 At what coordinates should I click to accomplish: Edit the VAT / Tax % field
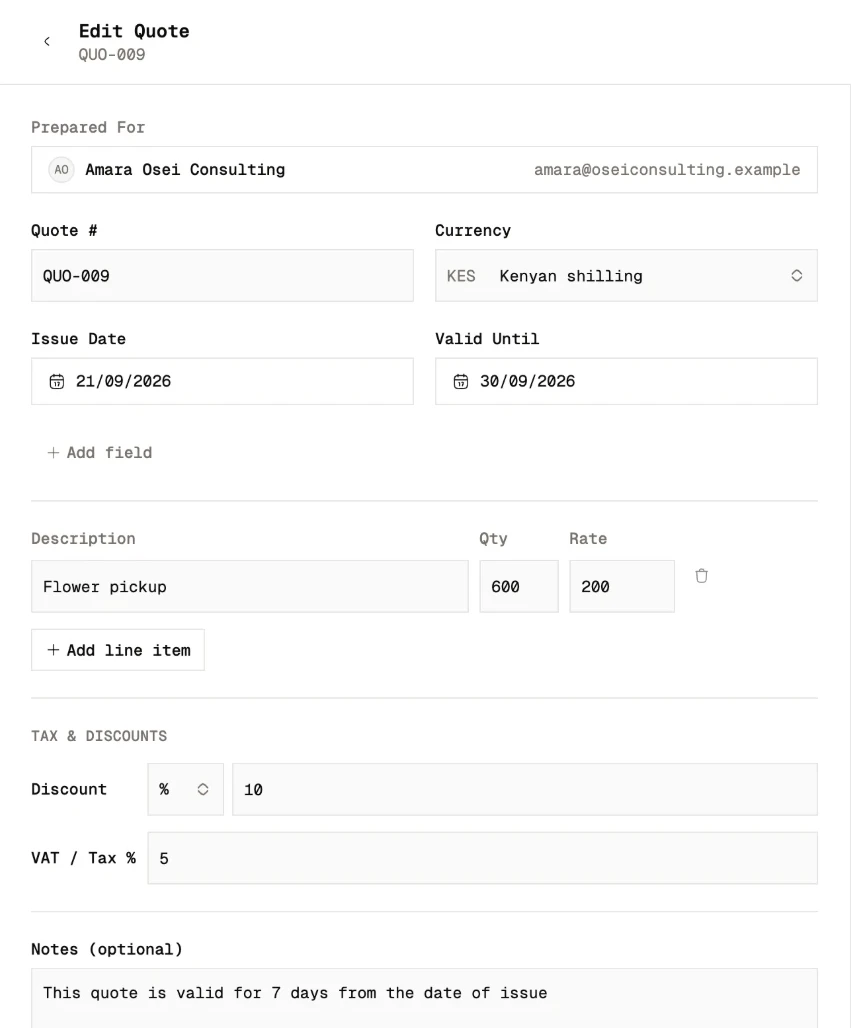point(483,858)
